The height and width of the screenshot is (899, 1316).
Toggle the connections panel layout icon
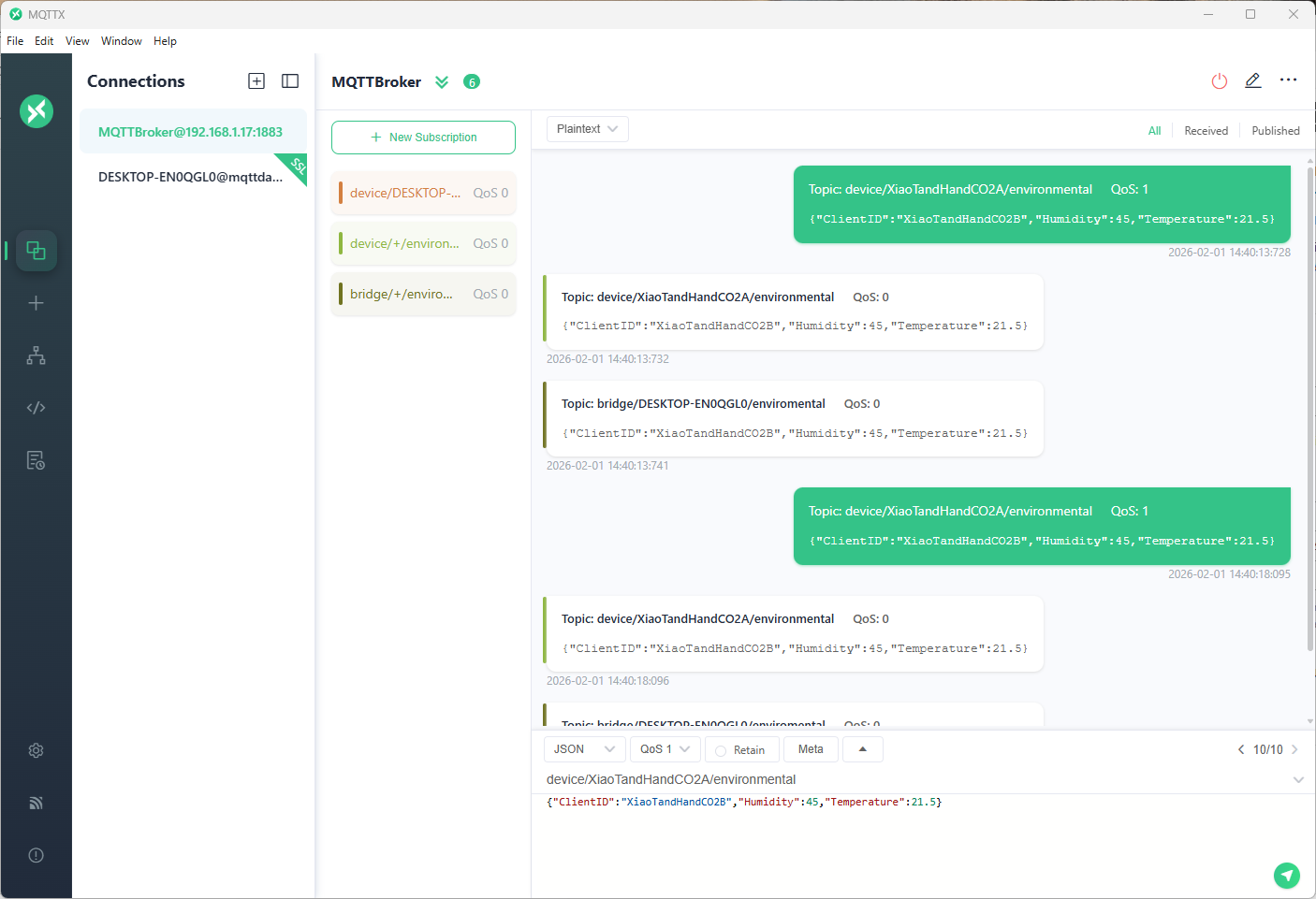[290, 81]
